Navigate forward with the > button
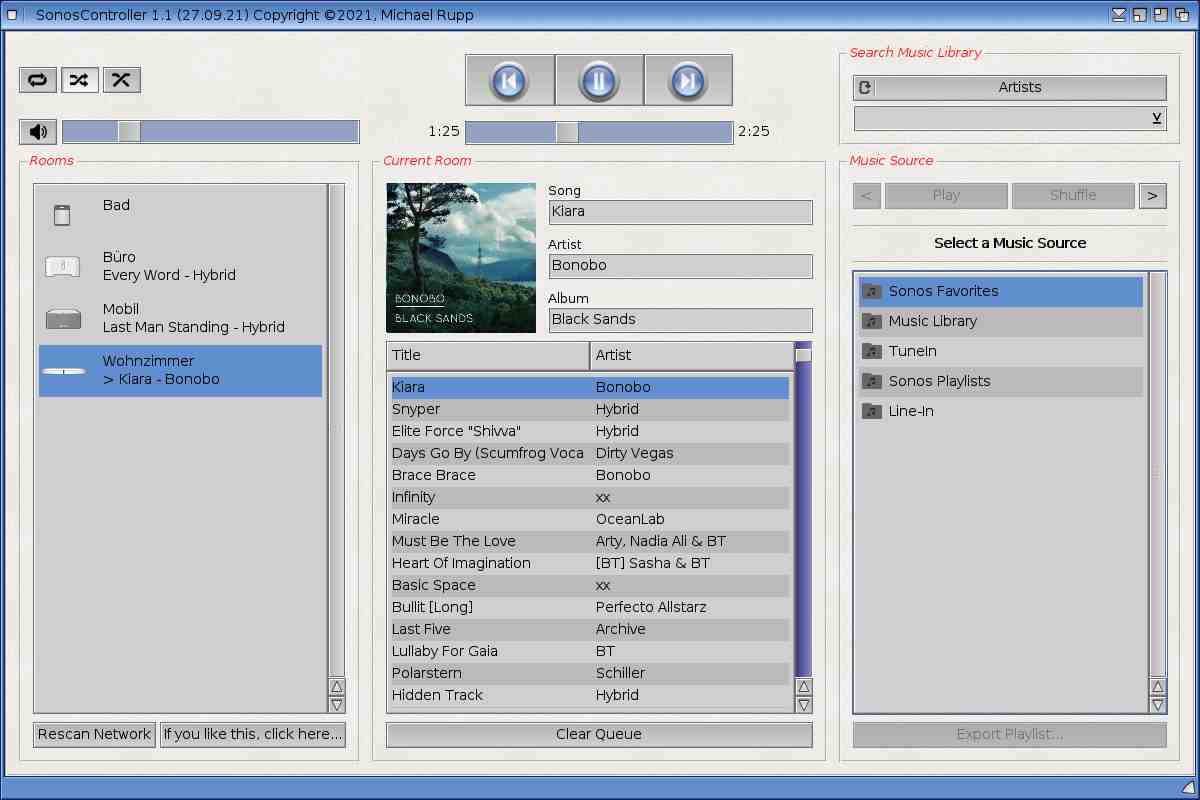Screen dimensions: 1200x800 1152,196
